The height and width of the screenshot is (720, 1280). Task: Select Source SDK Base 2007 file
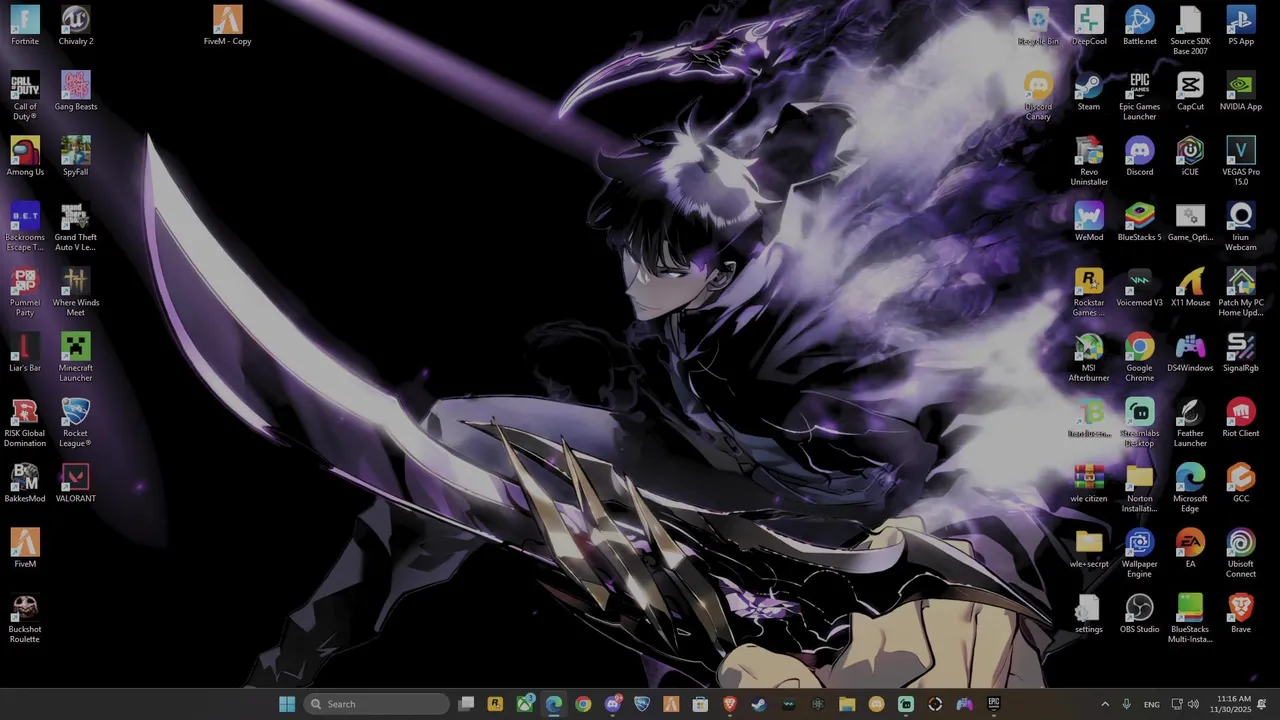1190,31
